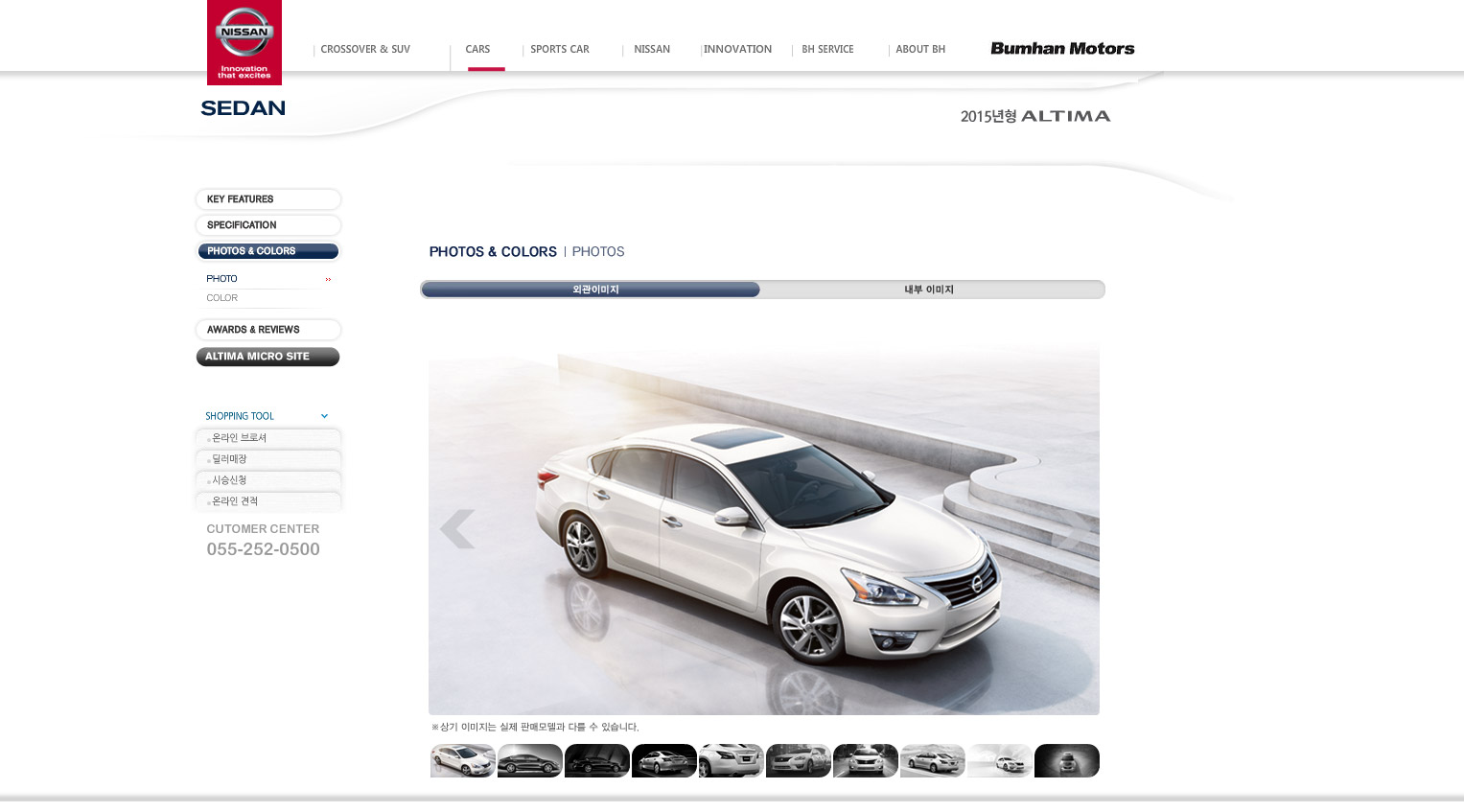Select the Photo submenu item

(221, 279)
